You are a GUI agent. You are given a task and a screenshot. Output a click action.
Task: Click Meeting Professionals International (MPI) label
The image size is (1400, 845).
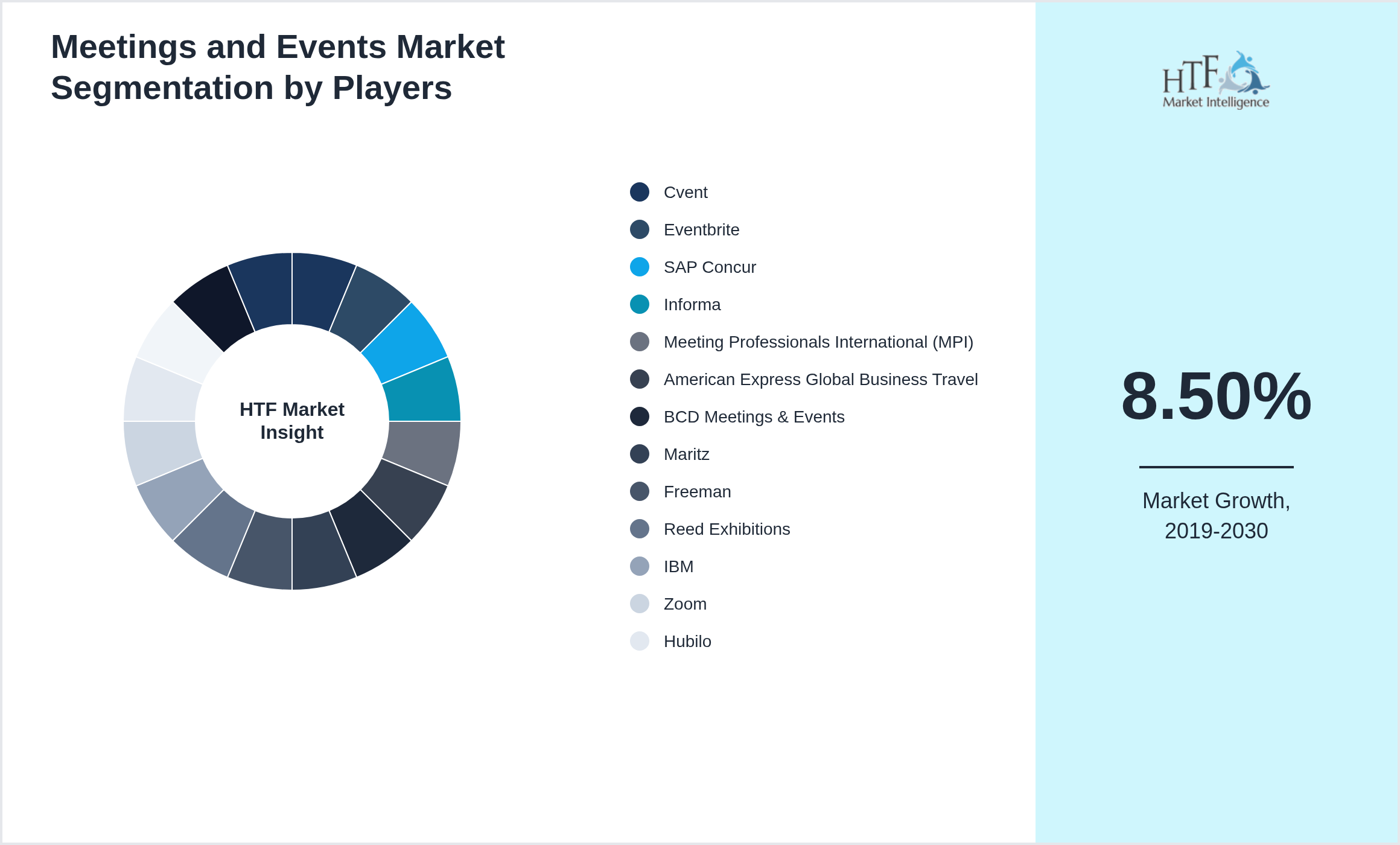818,342
